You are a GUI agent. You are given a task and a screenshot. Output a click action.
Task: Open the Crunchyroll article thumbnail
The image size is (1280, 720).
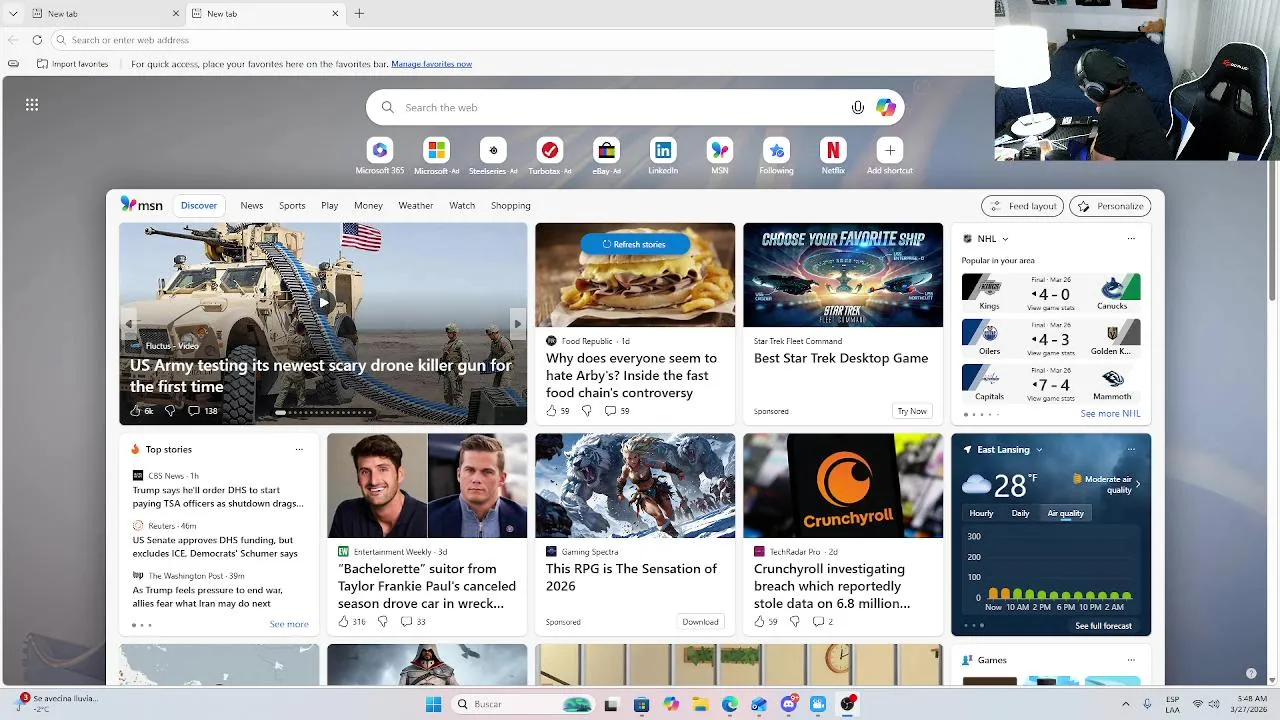click(x=843, y=486)
